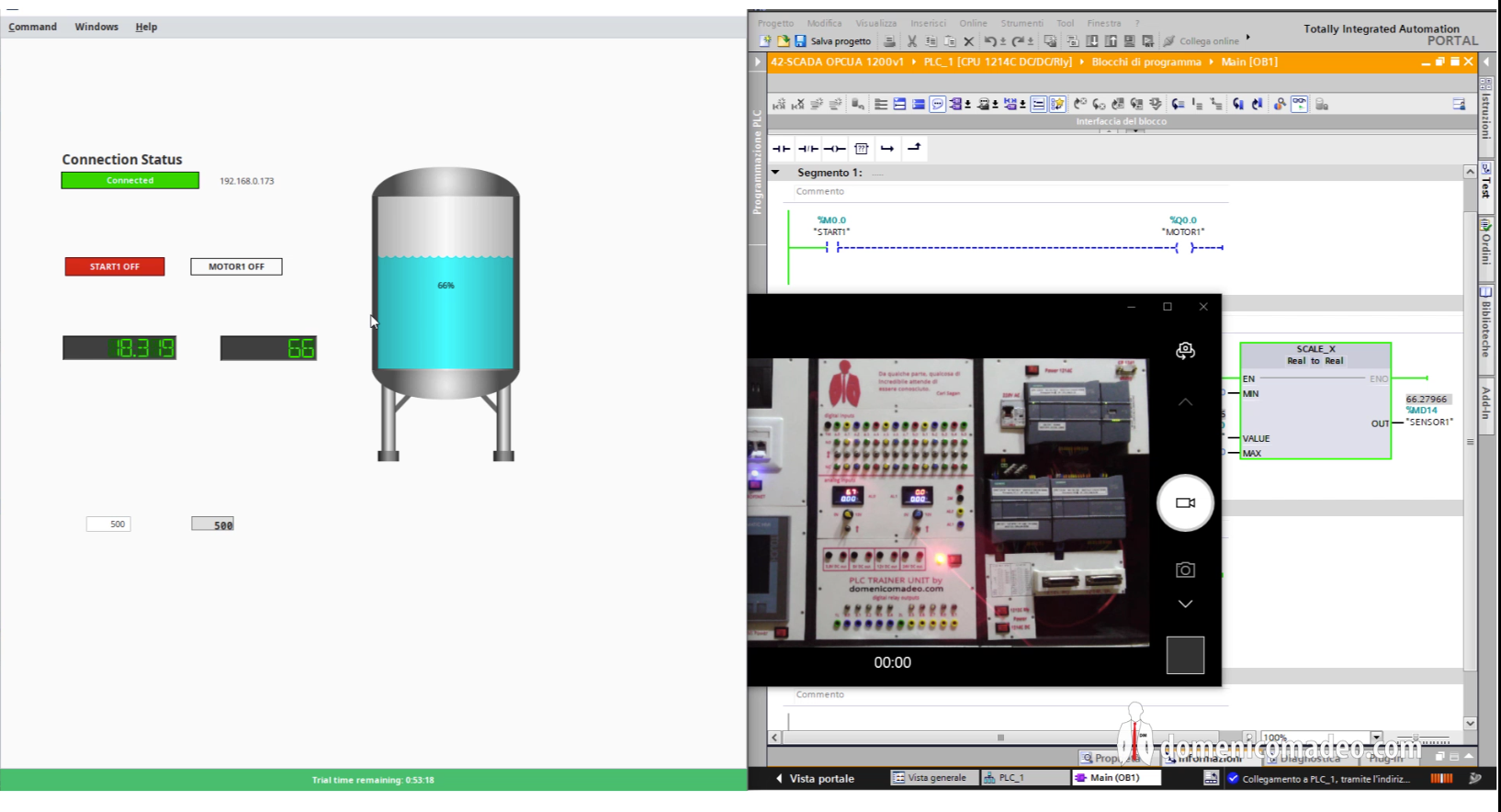Click the open branch icon

pyautogui.click(x=887, y=148)
